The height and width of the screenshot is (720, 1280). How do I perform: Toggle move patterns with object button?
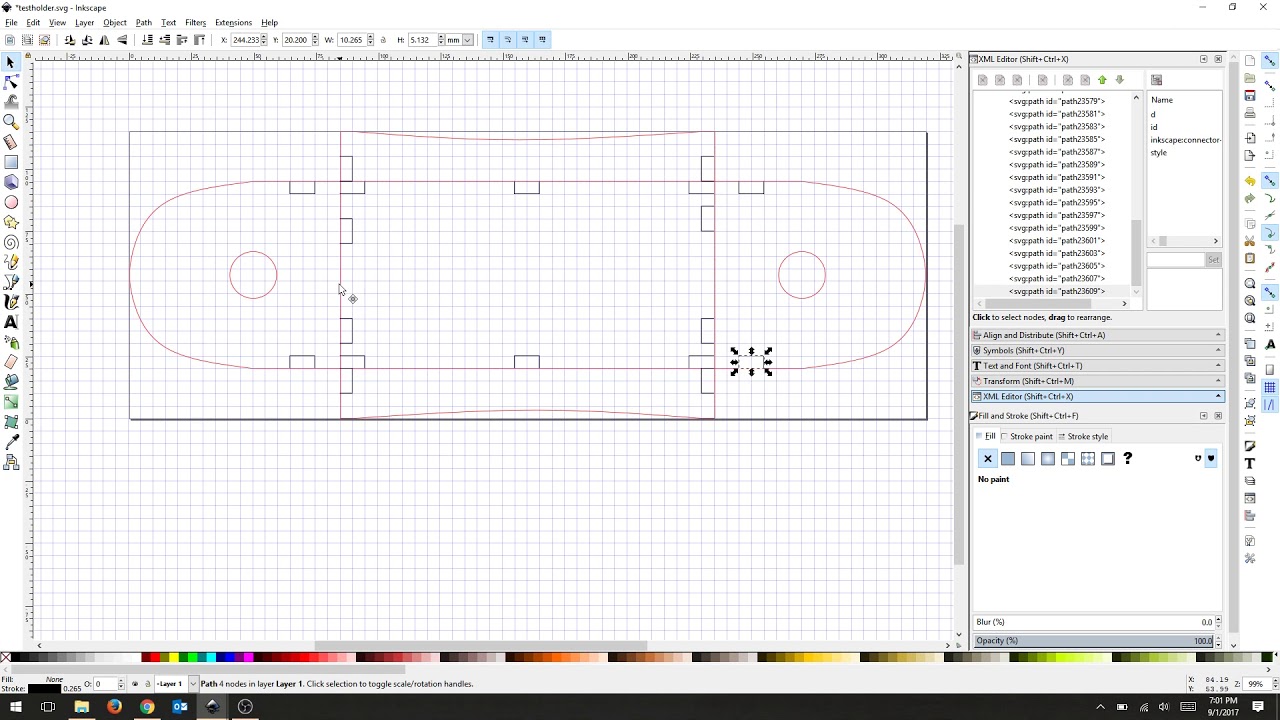(543, 40)
